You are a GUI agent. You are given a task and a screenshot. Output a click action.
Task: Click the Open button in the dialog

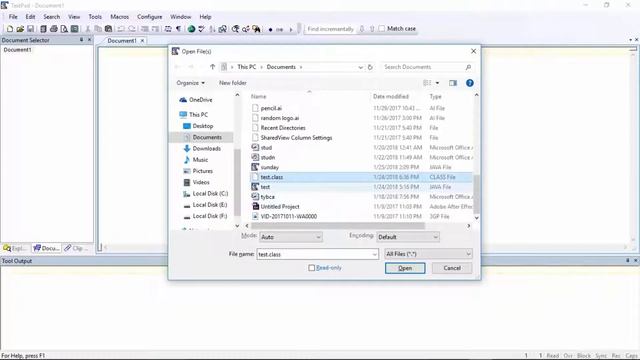click(405, 268)
